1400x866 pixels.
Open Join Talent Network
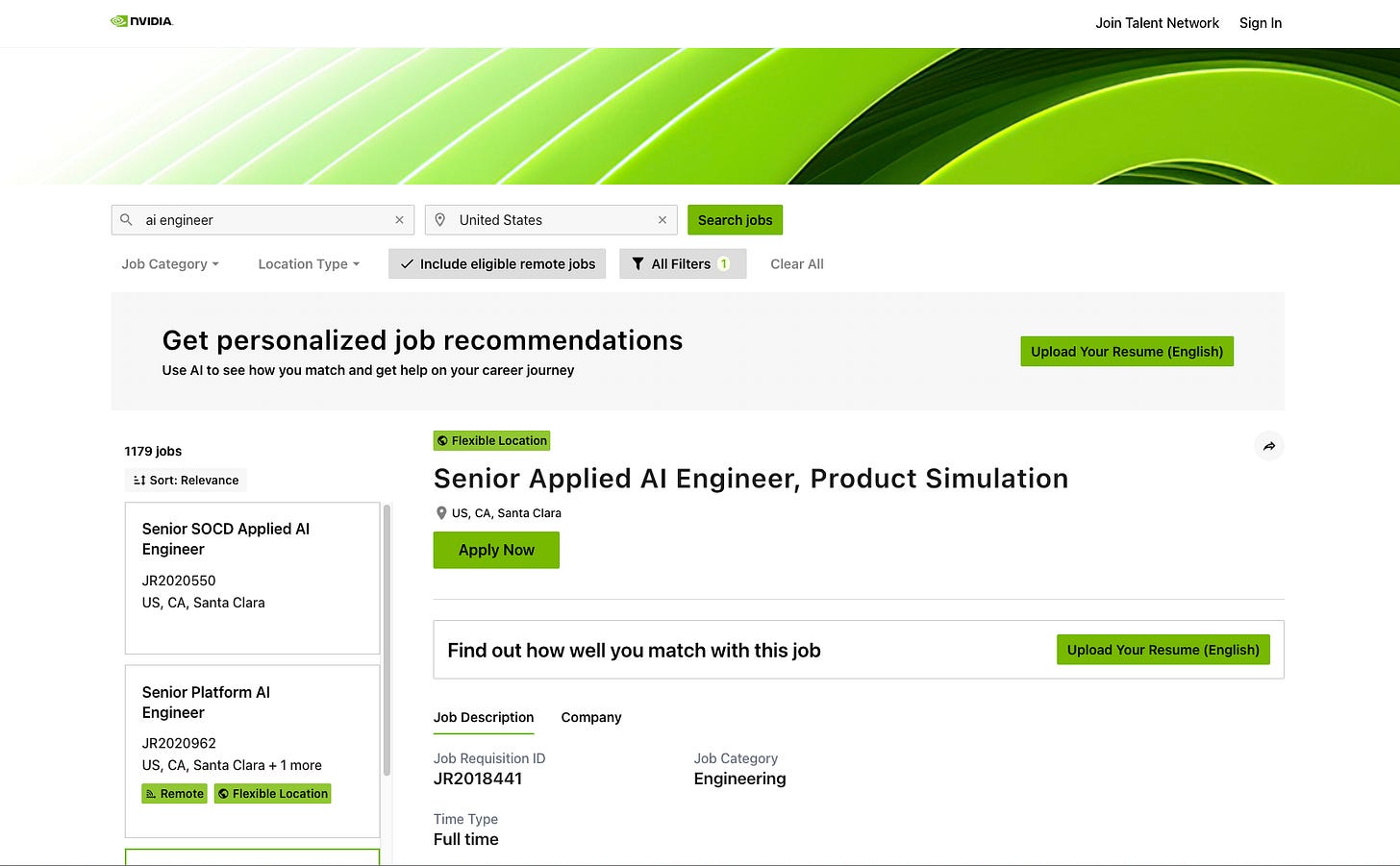(x=1157, y=23)
